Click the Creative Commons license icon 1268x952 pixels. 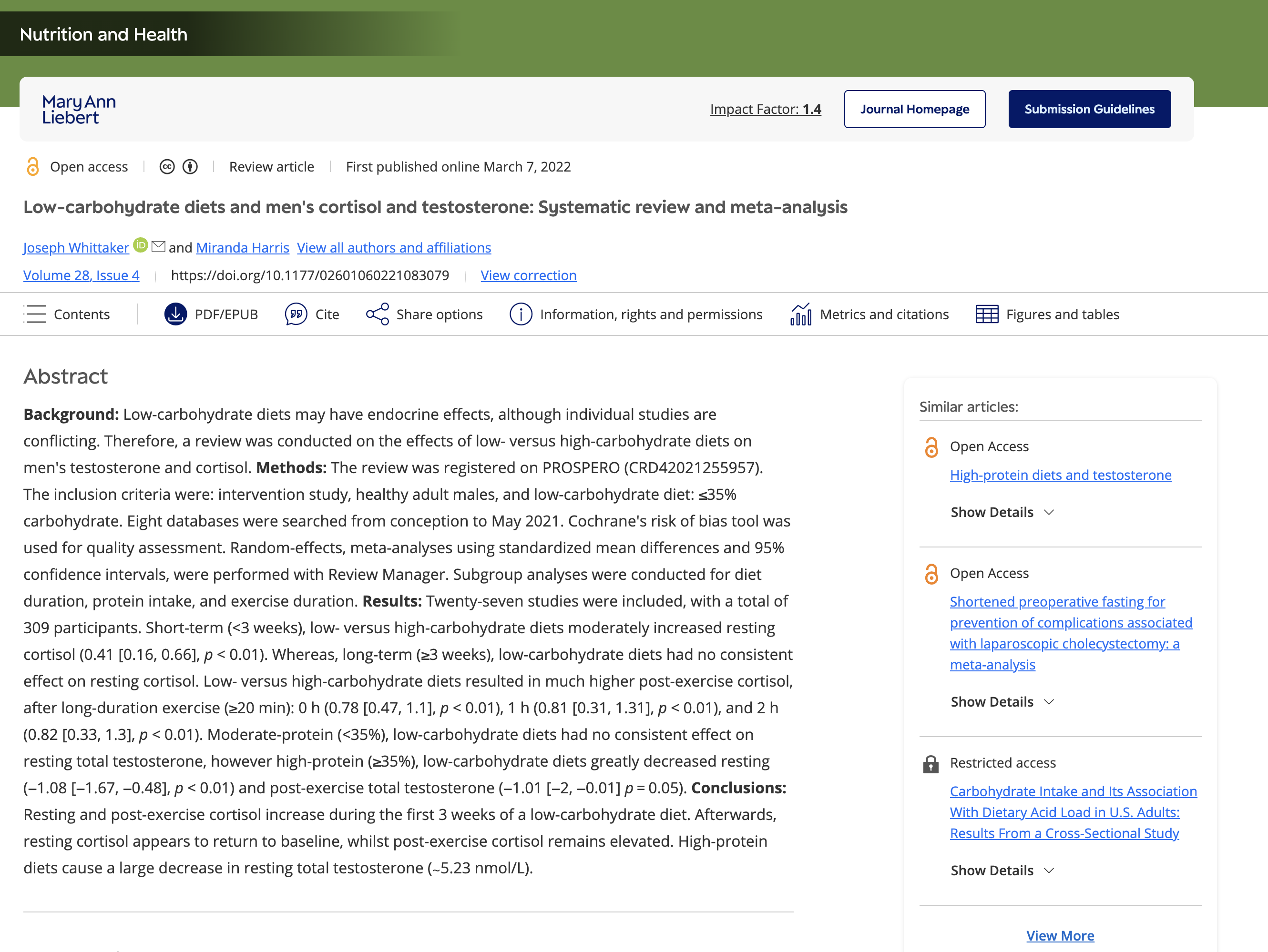(167, 167)
